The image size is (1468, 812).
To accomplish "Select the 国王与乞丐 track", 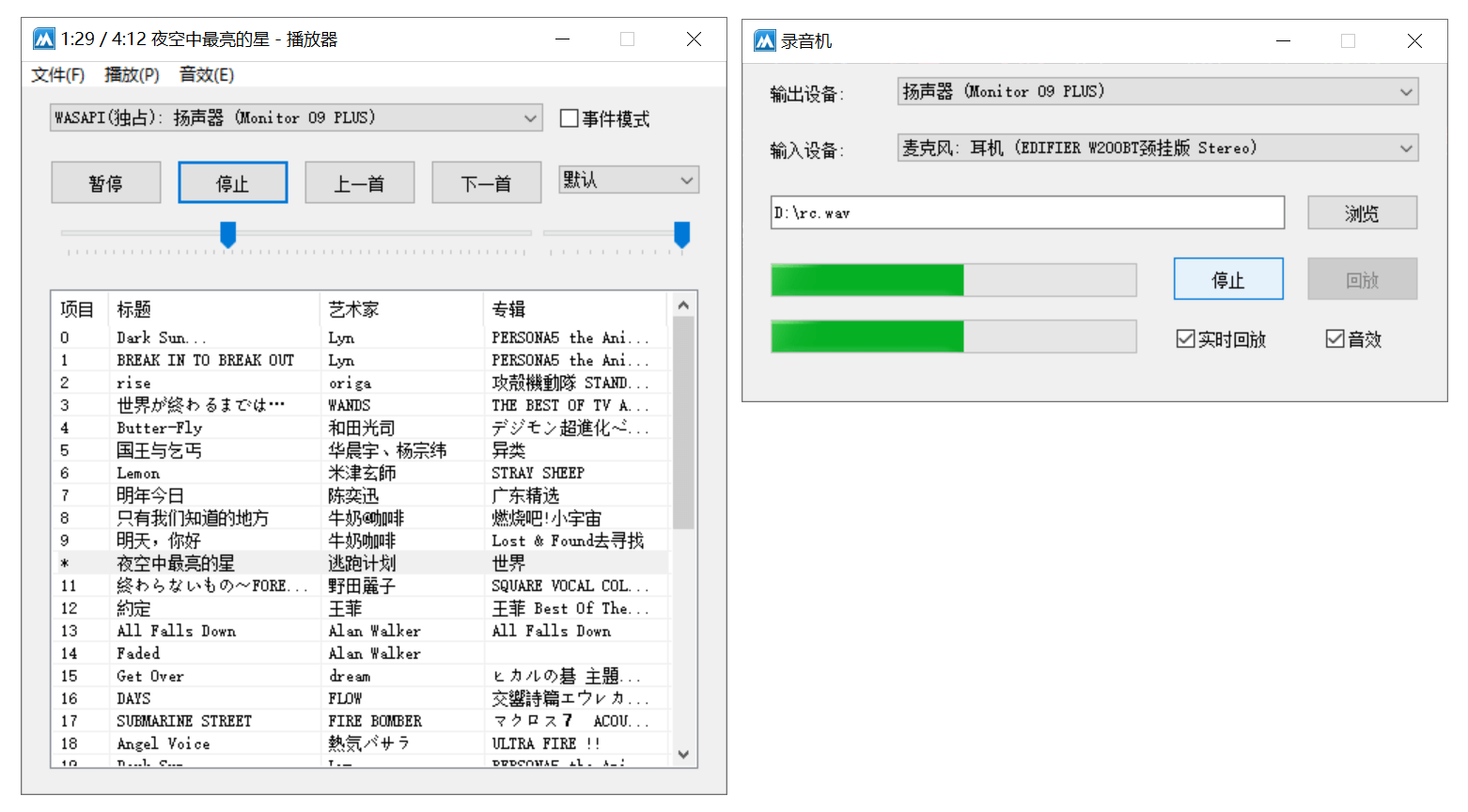I will tap(159, 450).
